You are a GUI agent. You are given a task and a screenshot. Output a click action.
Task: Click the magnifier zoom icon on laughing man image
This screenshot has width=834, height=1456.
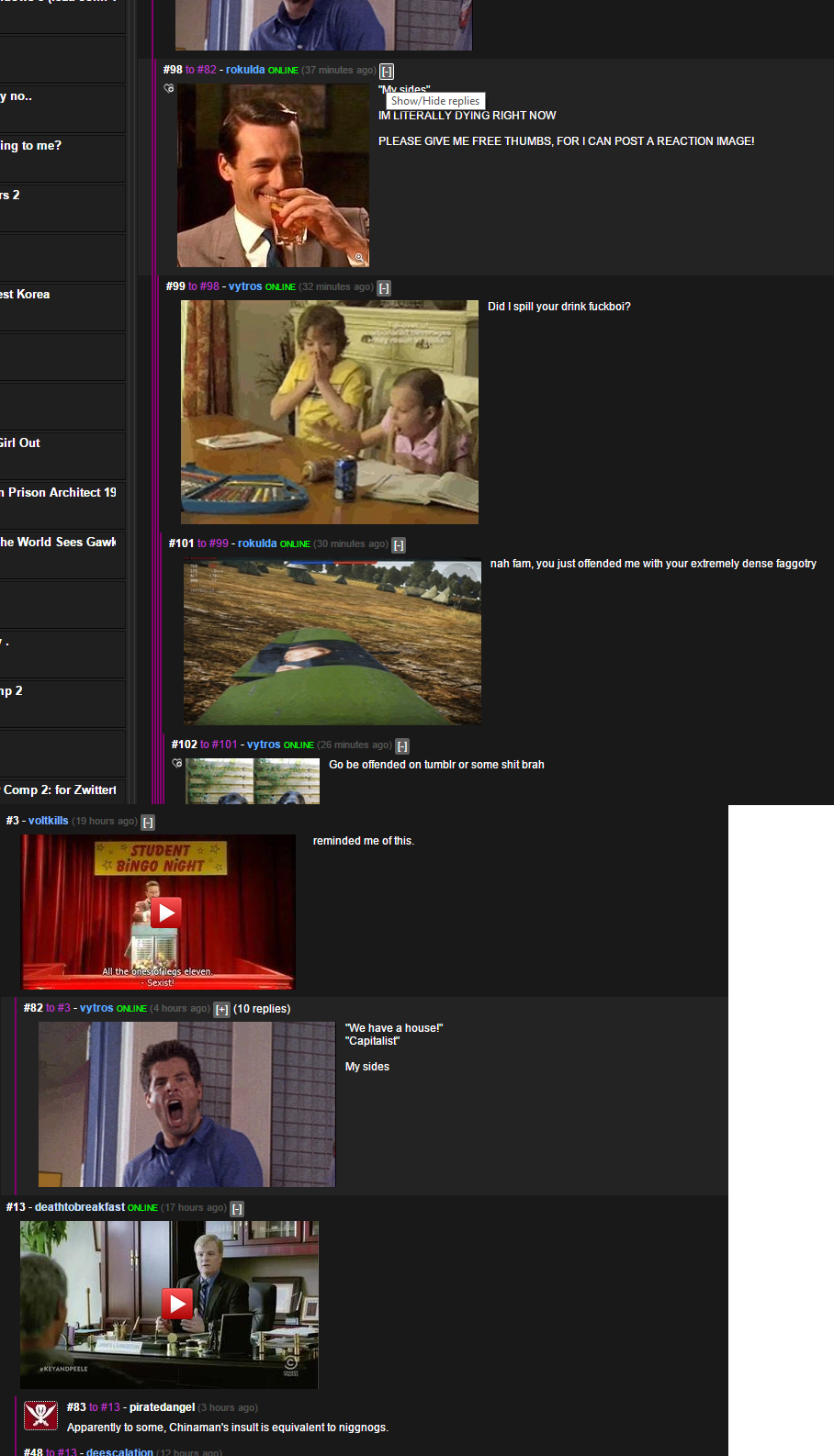[359, 258]
